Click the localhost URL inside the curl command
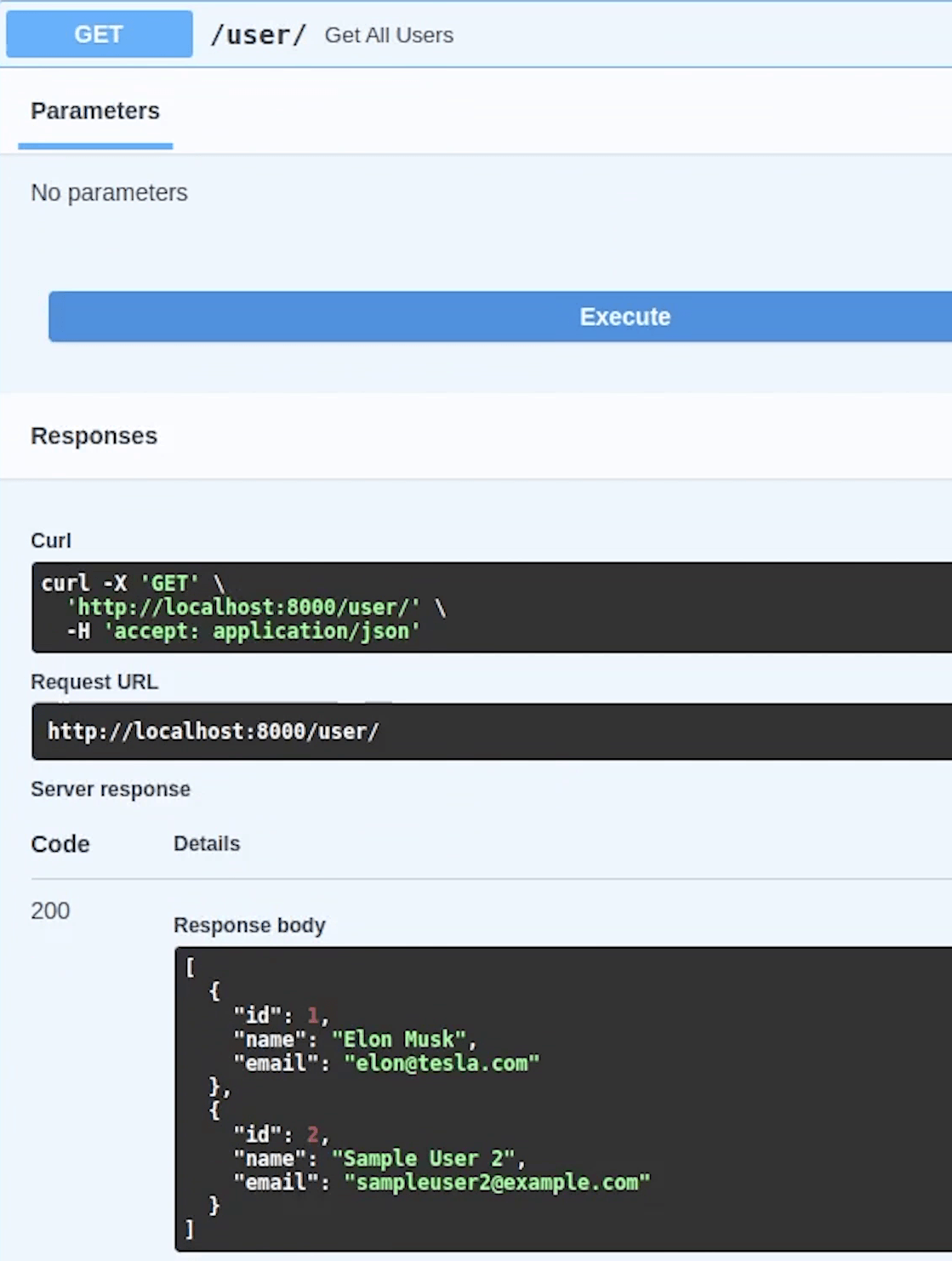Screen dimensions: 952x1261 [x=243, y=608]
